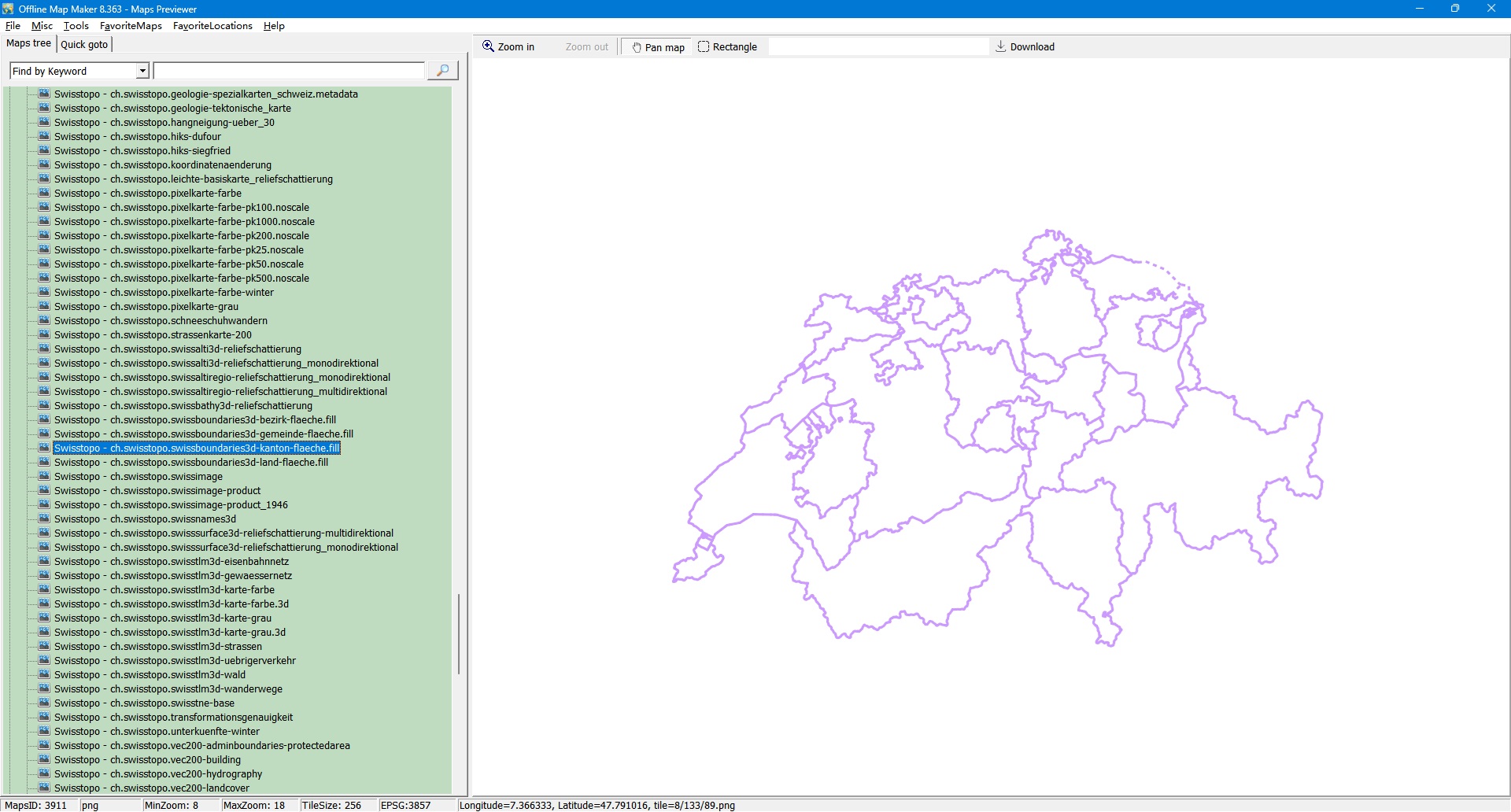Select the strassenkarte-200 map entry

pyautogui.click(x=153, y=335)
